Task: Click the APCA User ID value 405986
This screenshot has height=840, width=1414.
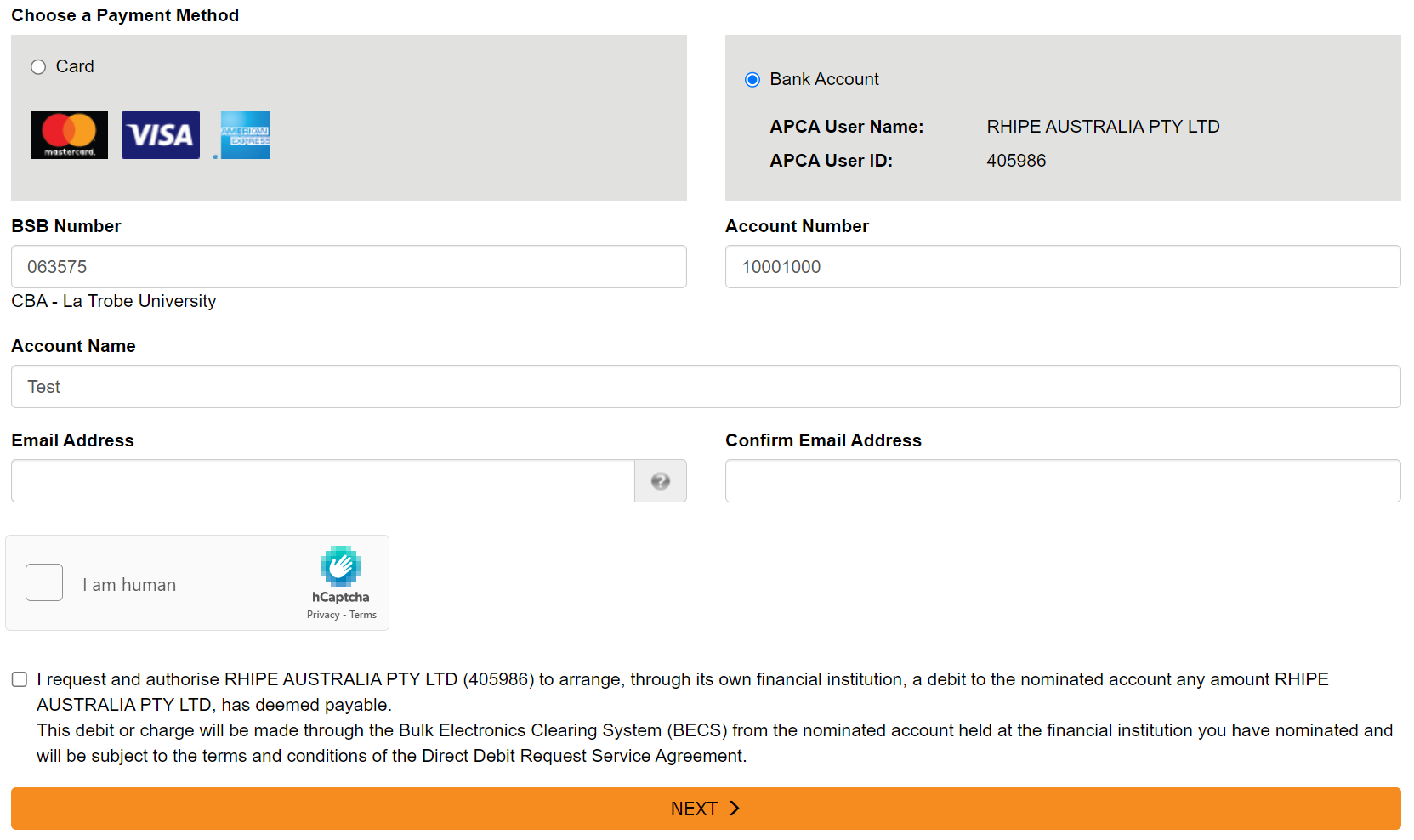Action: [1016, 160]
